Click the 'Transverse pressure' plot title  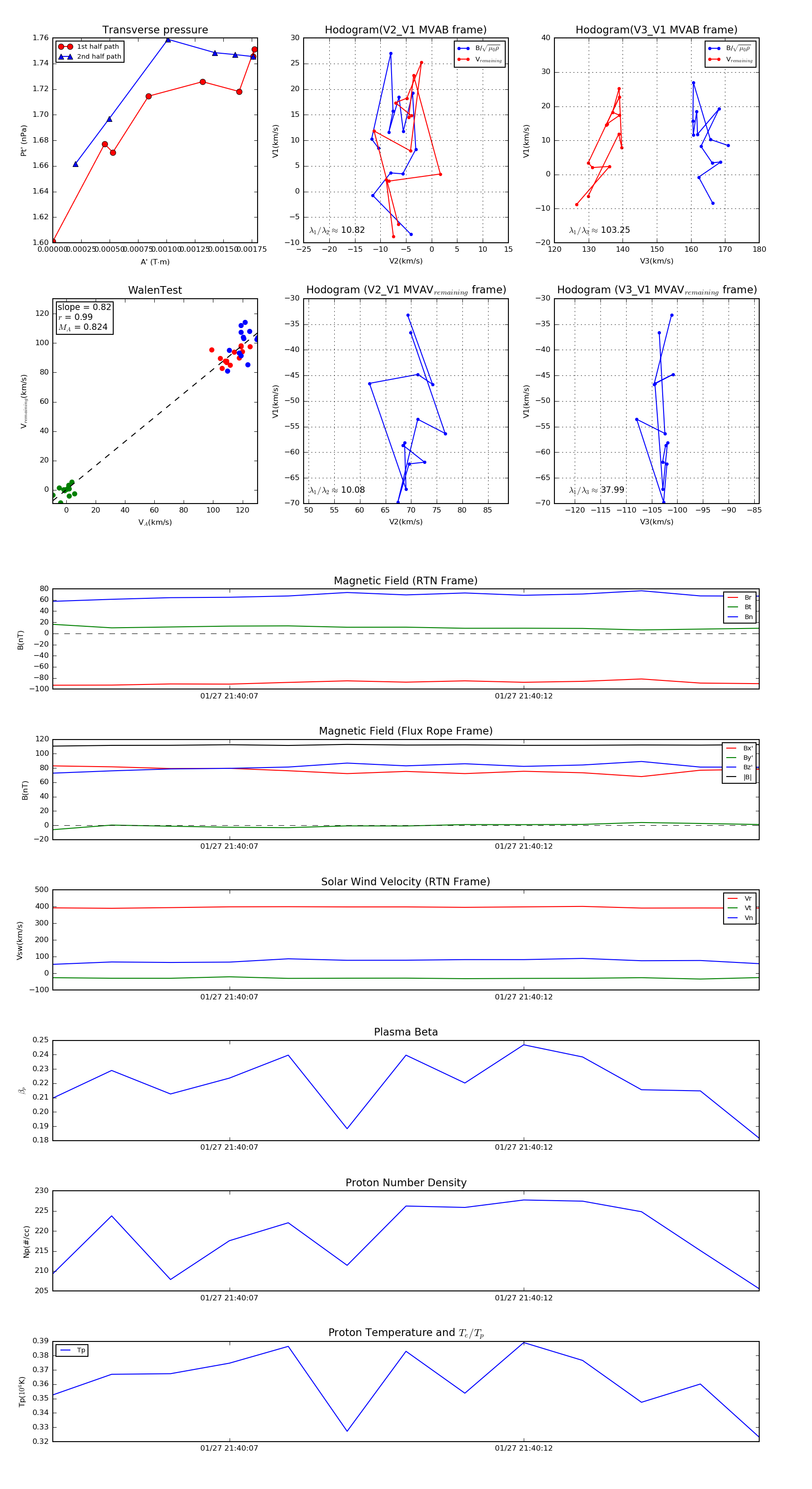tap(155, 30)
